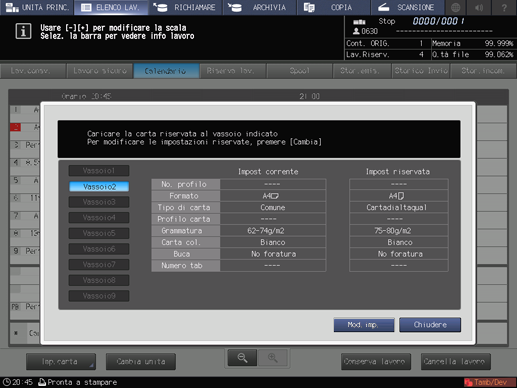The image size is (517, 388).
Task: Click the reserved Grammatura '75-80g/m2'
Action: 399,231
